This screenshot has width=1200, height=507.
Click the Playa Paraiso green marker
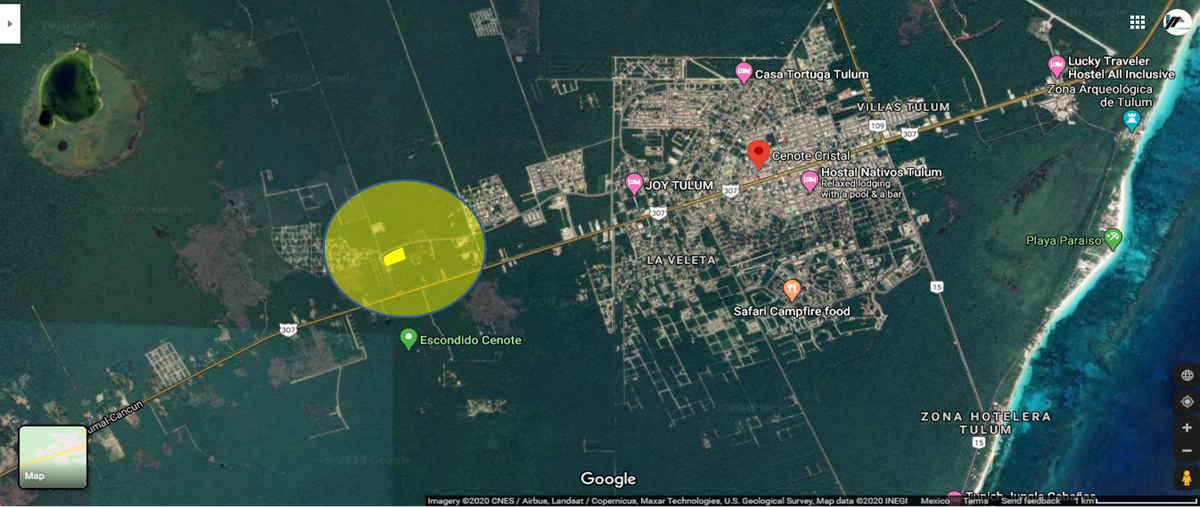[1113, 239]
